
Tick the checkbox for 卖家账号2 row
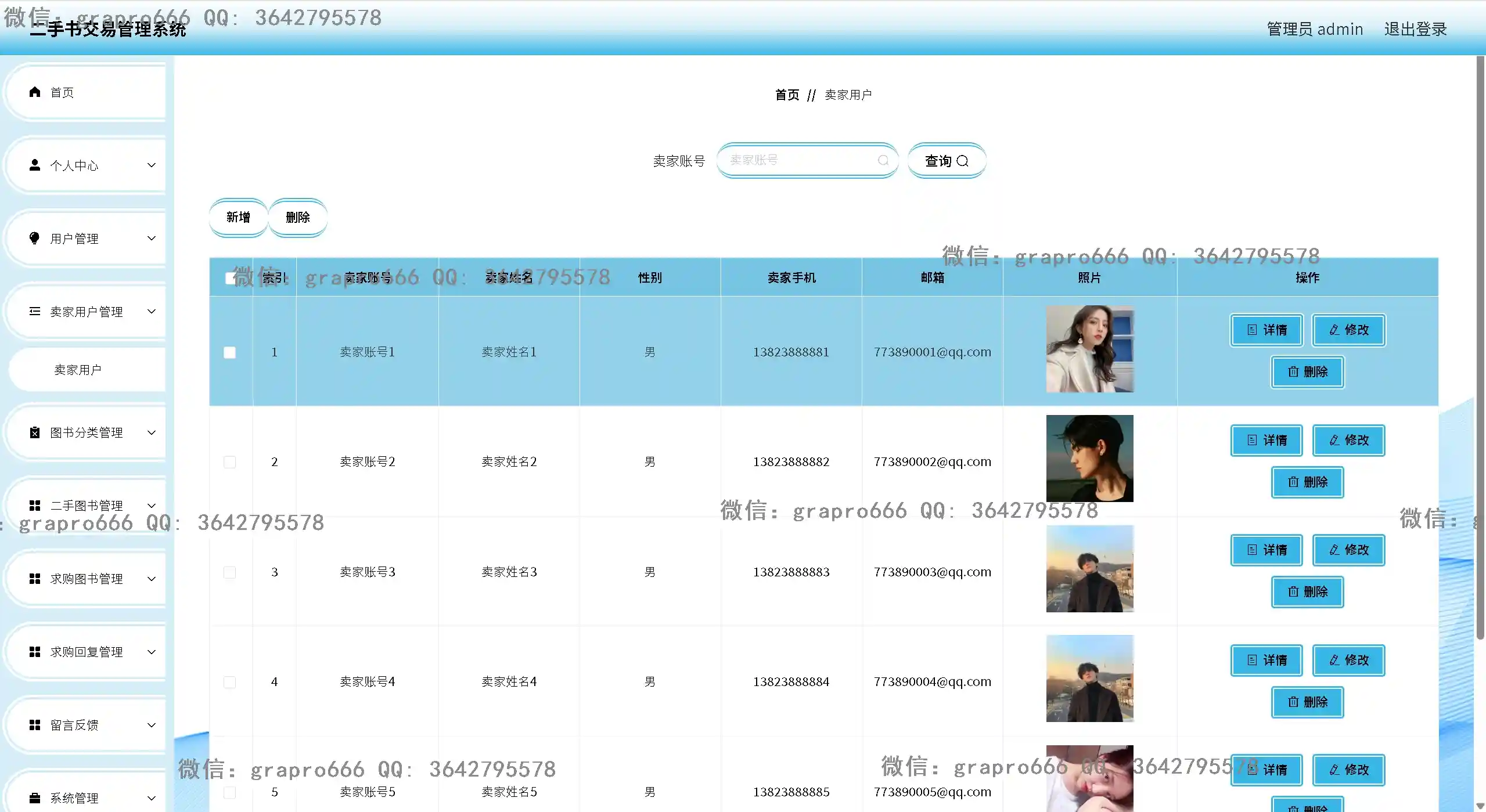pos(230,462)
